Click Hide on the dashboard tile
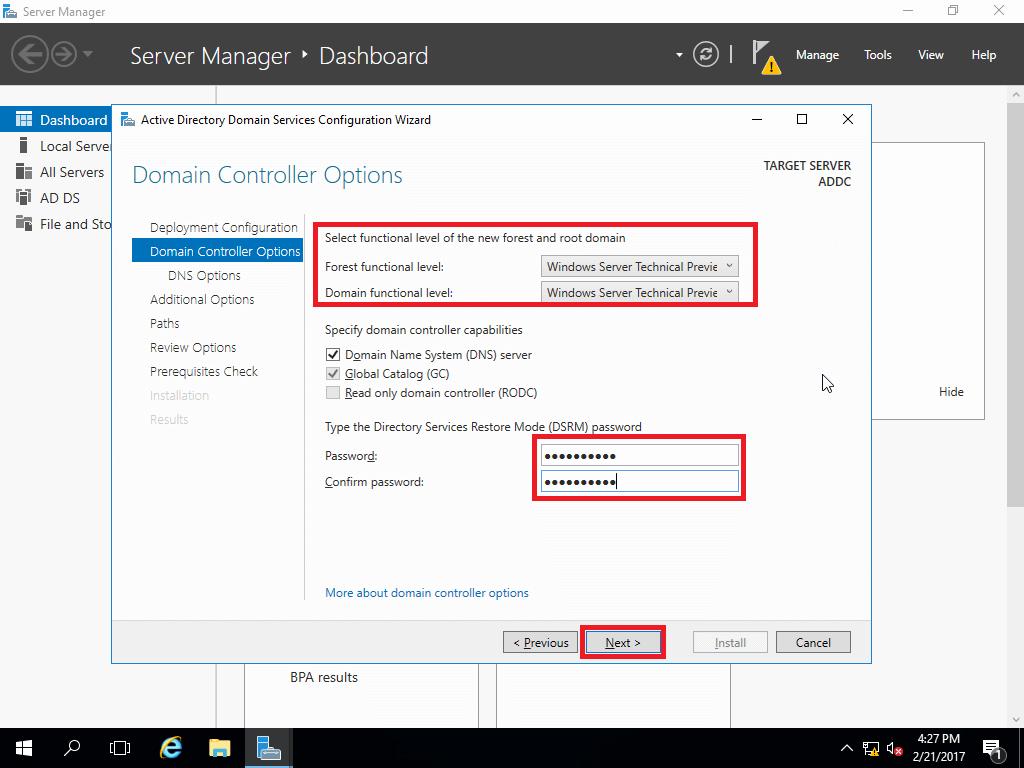This screenshot has width=1024, height=768. (x=951, y=392)
